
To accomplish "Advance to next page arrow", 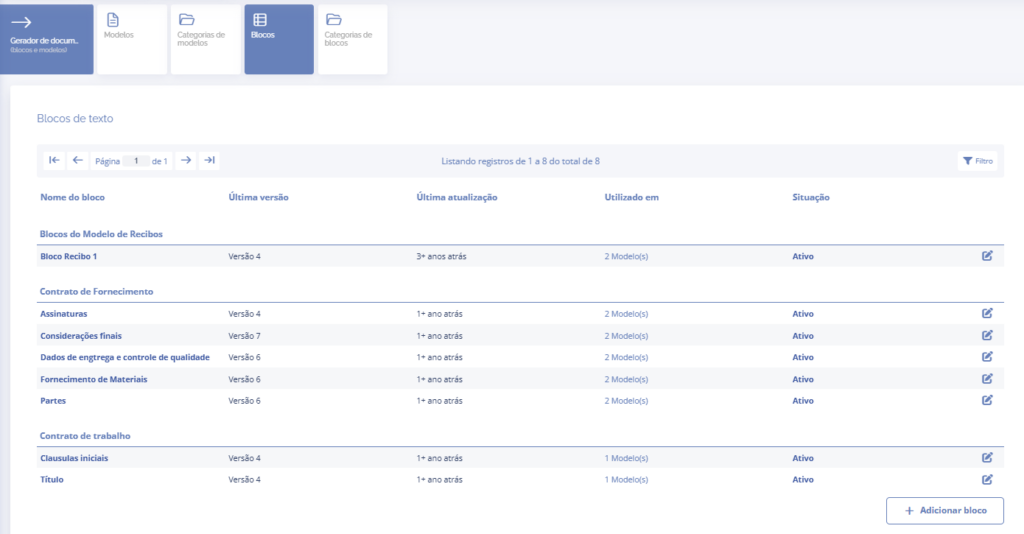I will (185, 160).
